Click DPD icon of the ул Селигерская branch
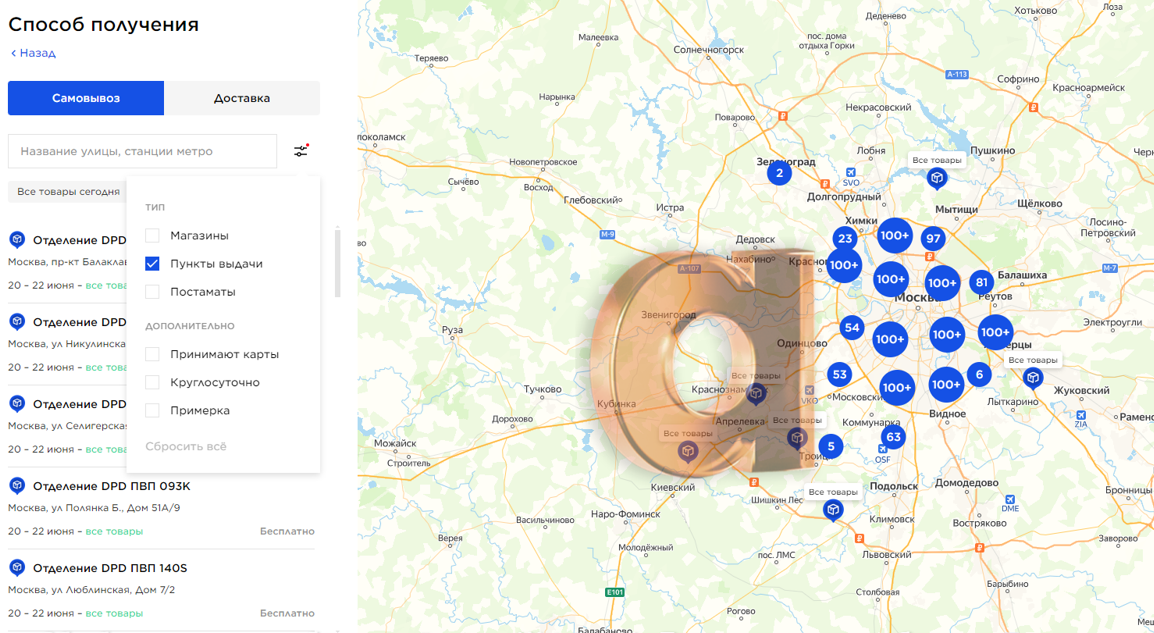Screen dimensions: 1154x633 (17, 403)
